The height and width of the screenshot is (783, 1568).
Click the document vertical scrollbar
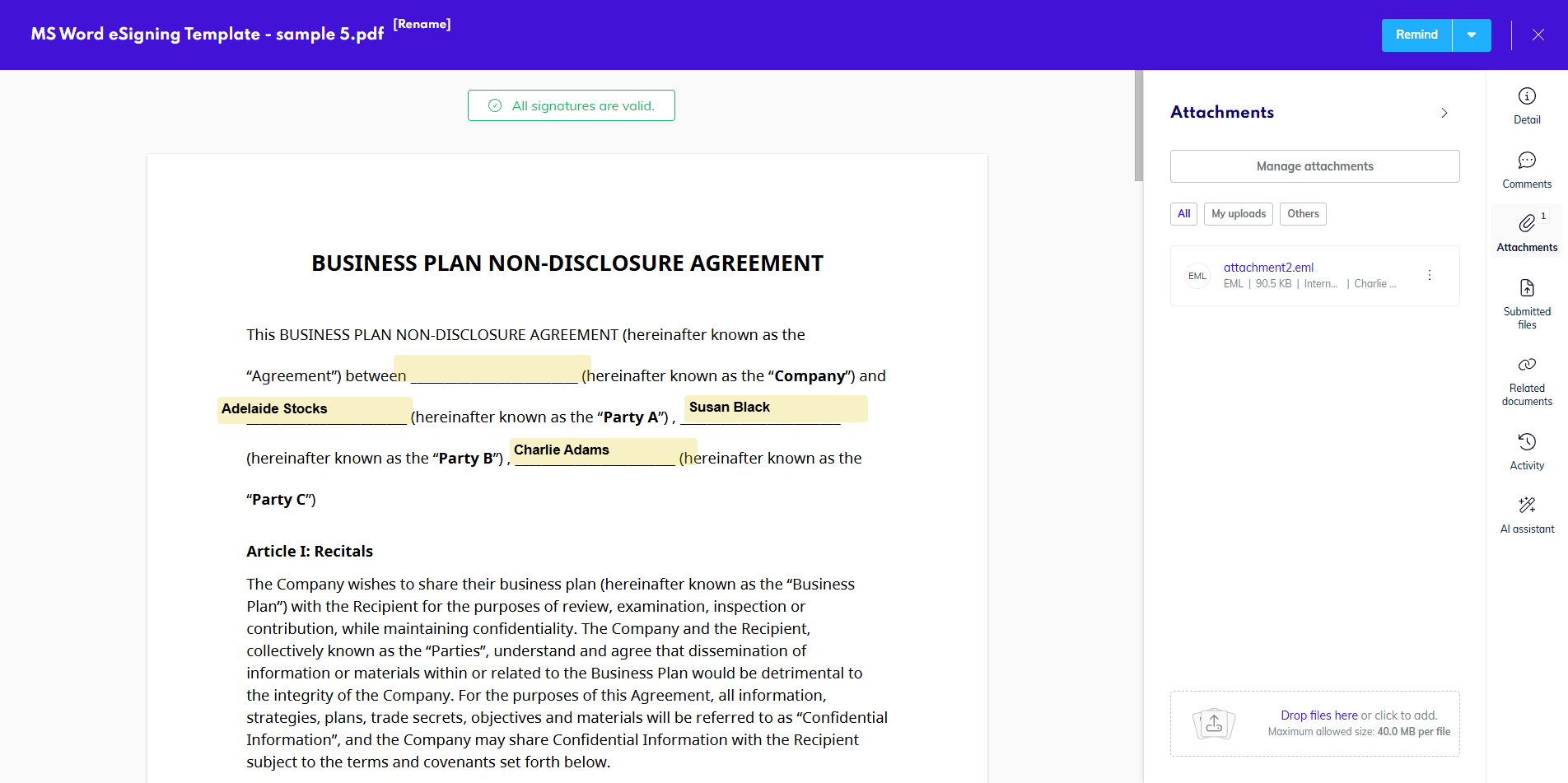1138,125
